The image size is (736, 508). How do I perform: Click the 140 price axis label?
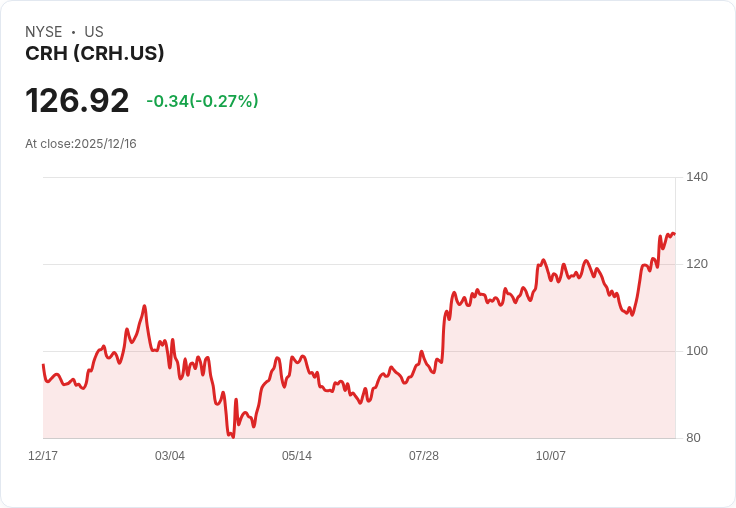click(x=697, y=177)
